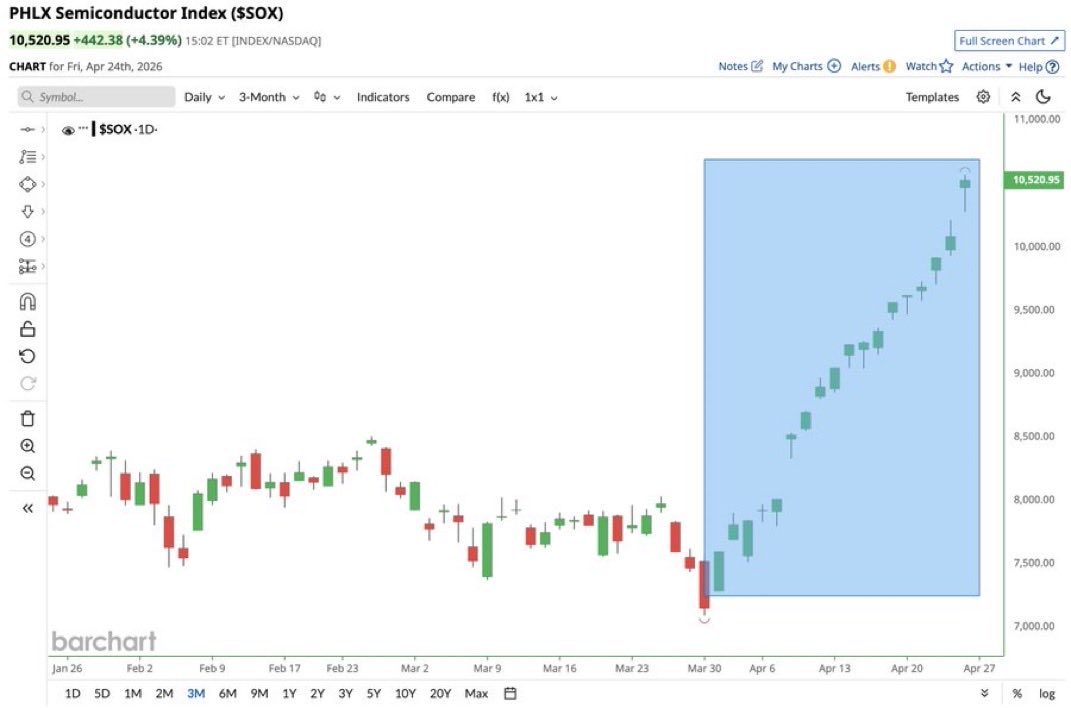Viewport: 1071px width, 708px height.
Task: Open Notes editor
Action: point(740,66)
